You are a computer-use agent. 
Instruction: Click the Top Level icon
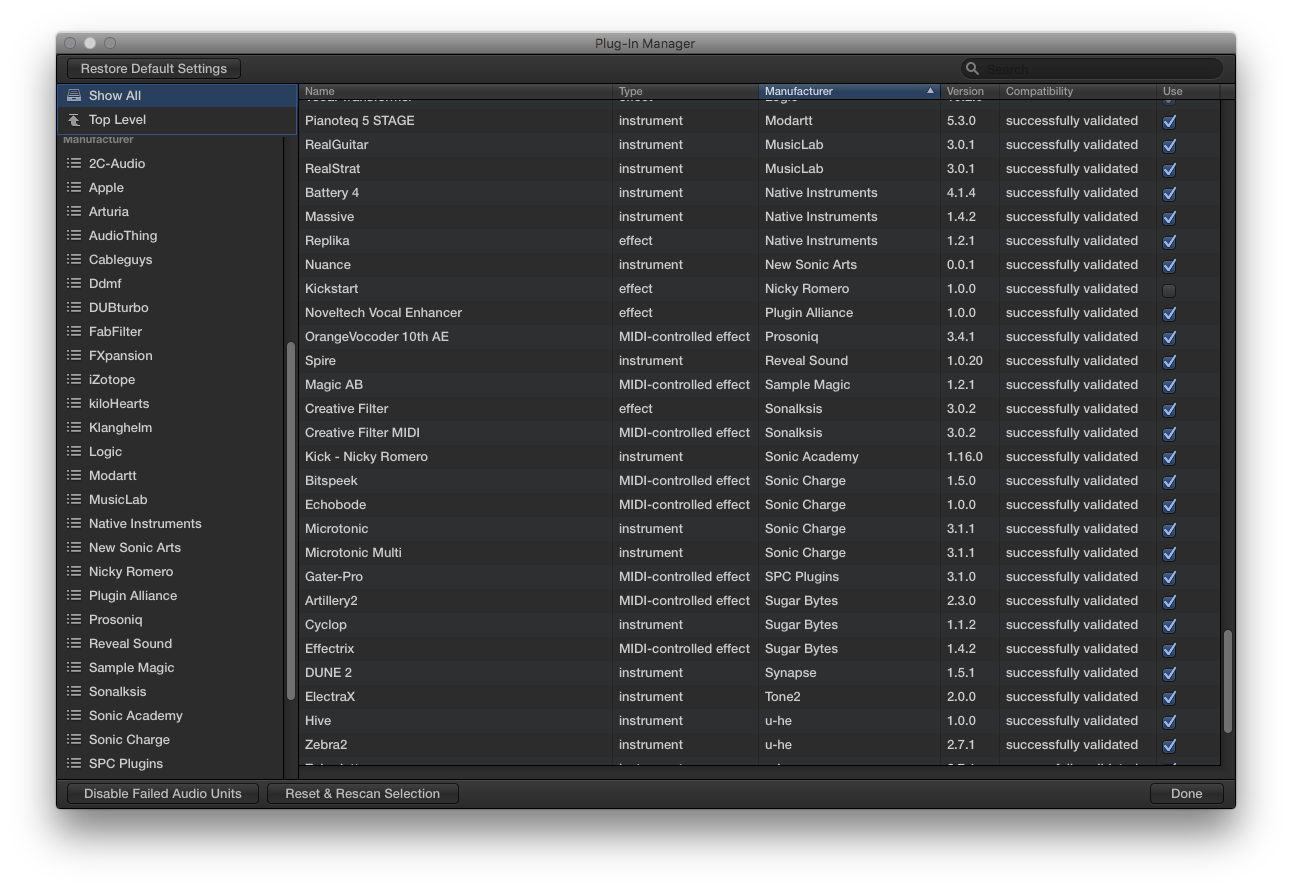click(73, 119)
